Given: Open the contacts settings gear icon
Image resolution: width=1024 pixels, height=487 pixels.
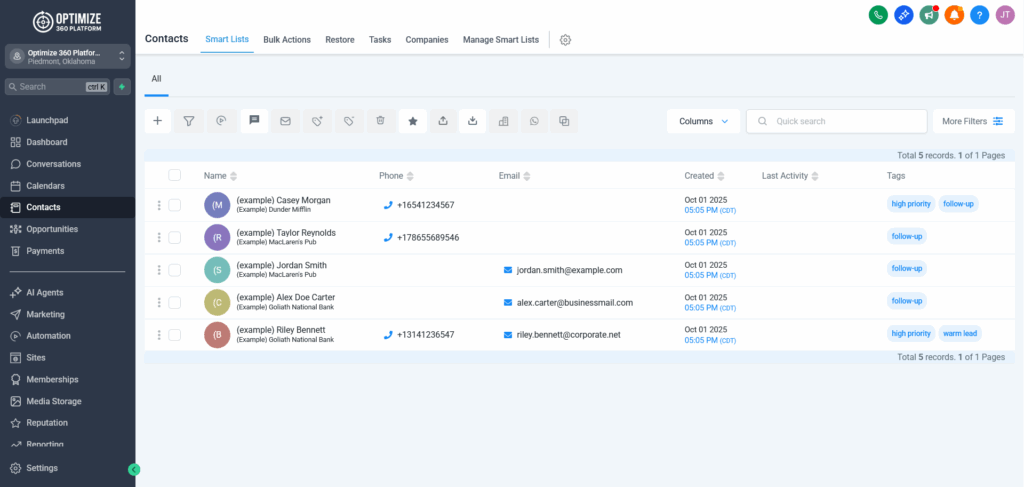Looking at the screenshot, I should click(x=566, y=40).
